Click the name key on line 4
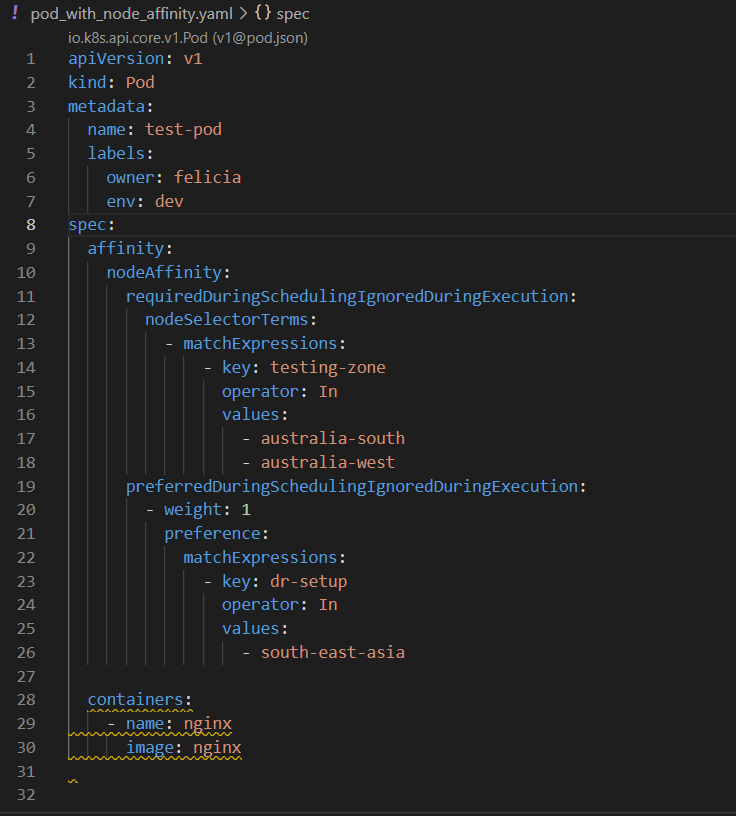736x816 pixels. point(107,130)
